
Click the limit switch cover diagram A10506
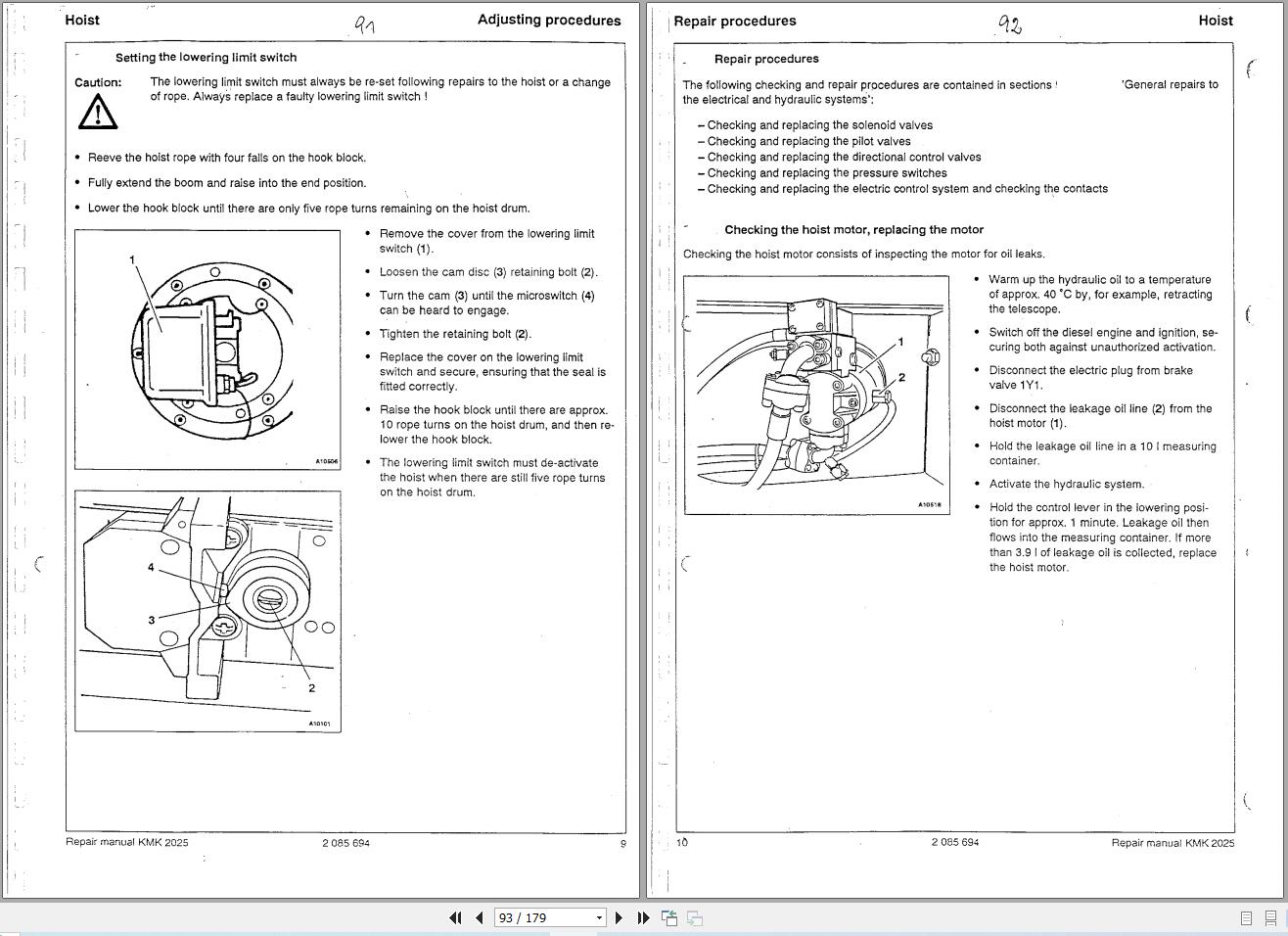click(x=207, y=350)
